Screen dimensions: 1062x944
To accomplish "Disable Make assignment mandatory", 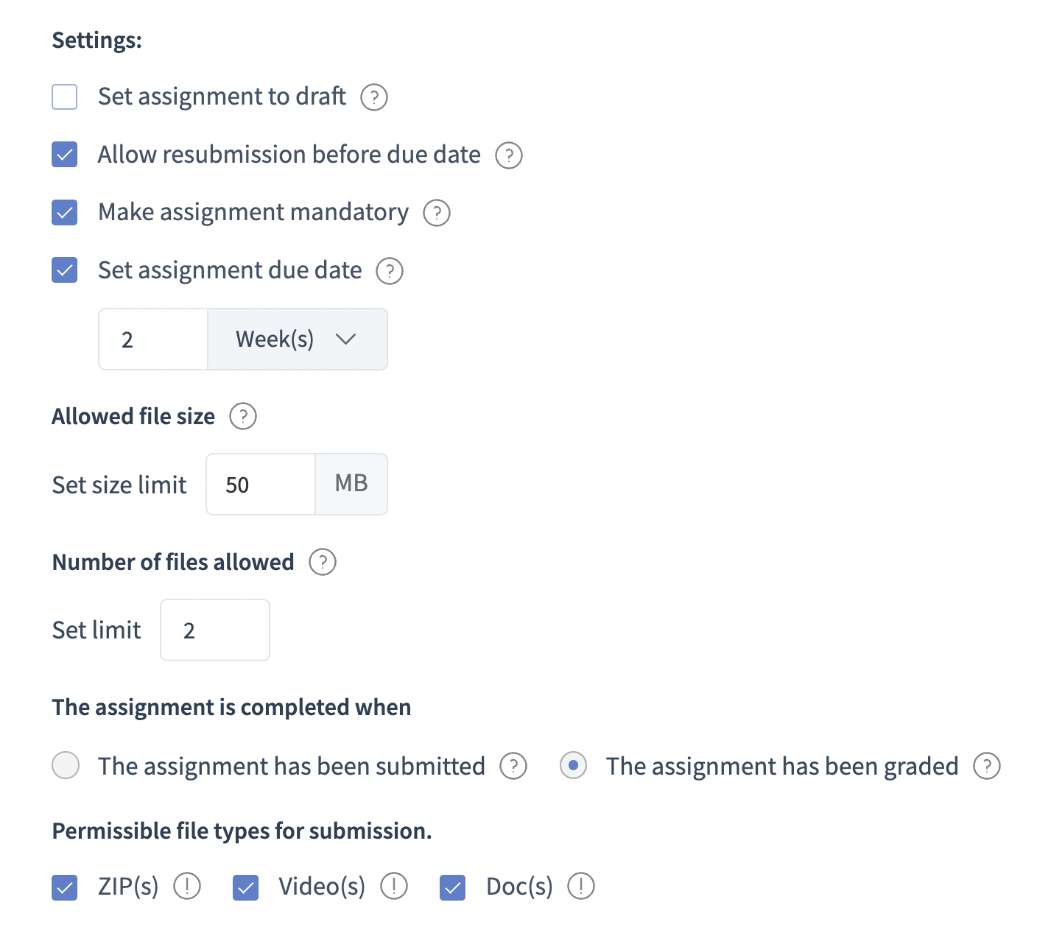I will tap(64, 213).
